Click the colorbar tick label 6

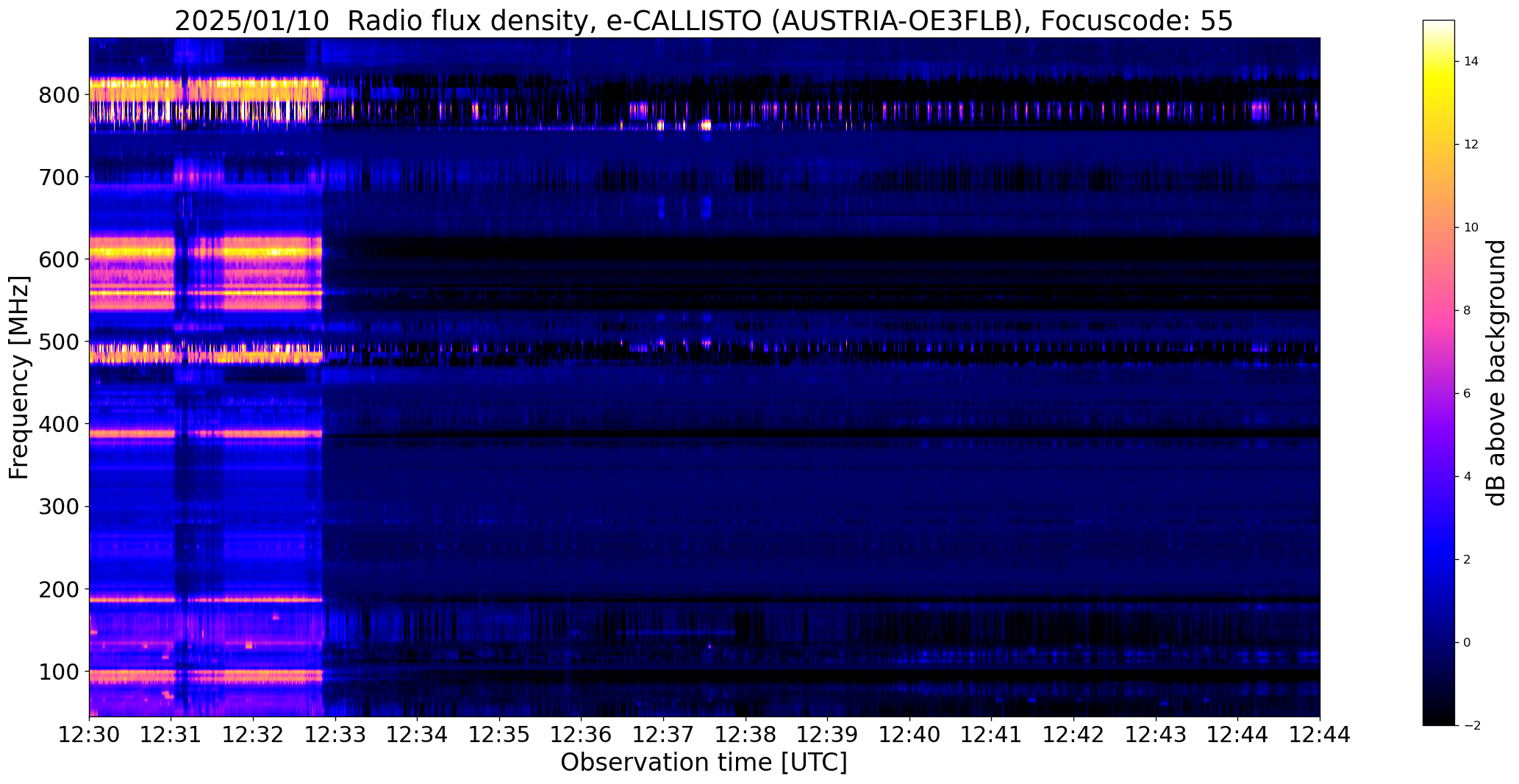click(1468, 394)
